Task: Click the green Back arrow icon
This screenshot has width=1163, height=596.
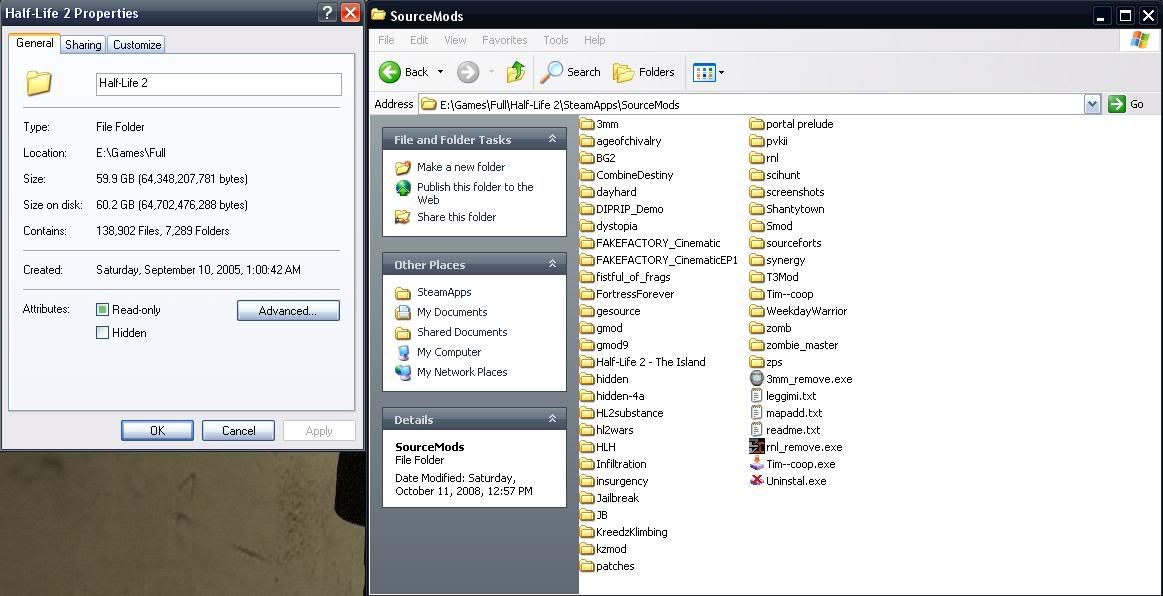Action: click(x=389, y=72)
